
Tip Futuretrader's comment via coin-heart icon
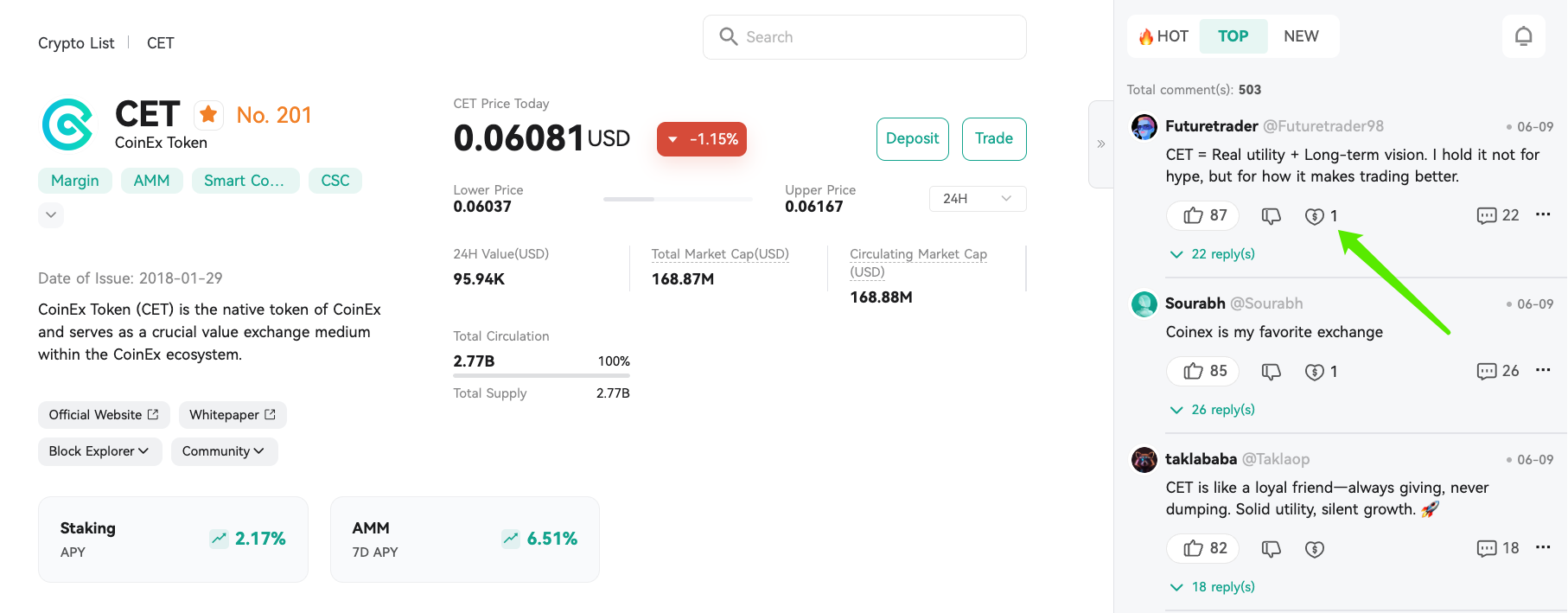tap(1315, 215)
